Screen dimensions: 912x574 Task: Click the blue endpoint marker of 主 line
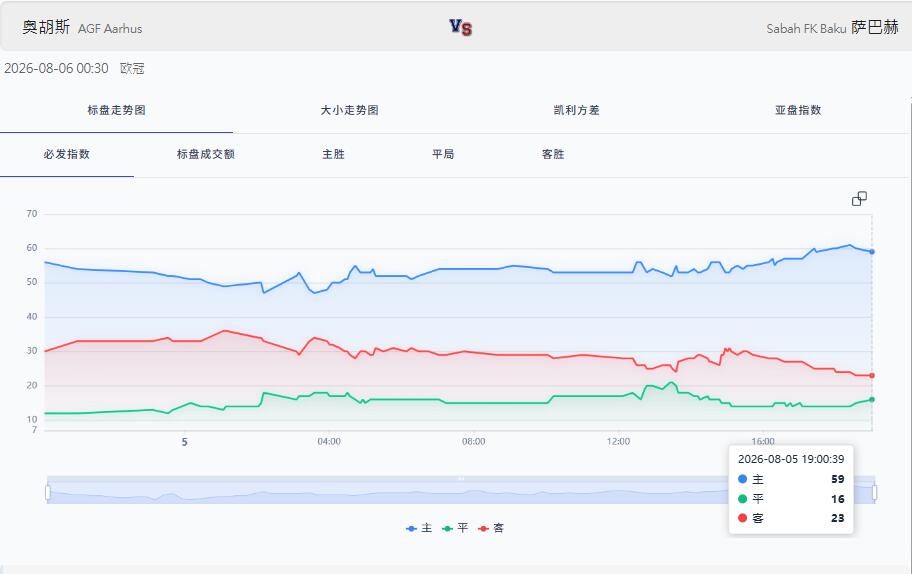coord(872,252)
